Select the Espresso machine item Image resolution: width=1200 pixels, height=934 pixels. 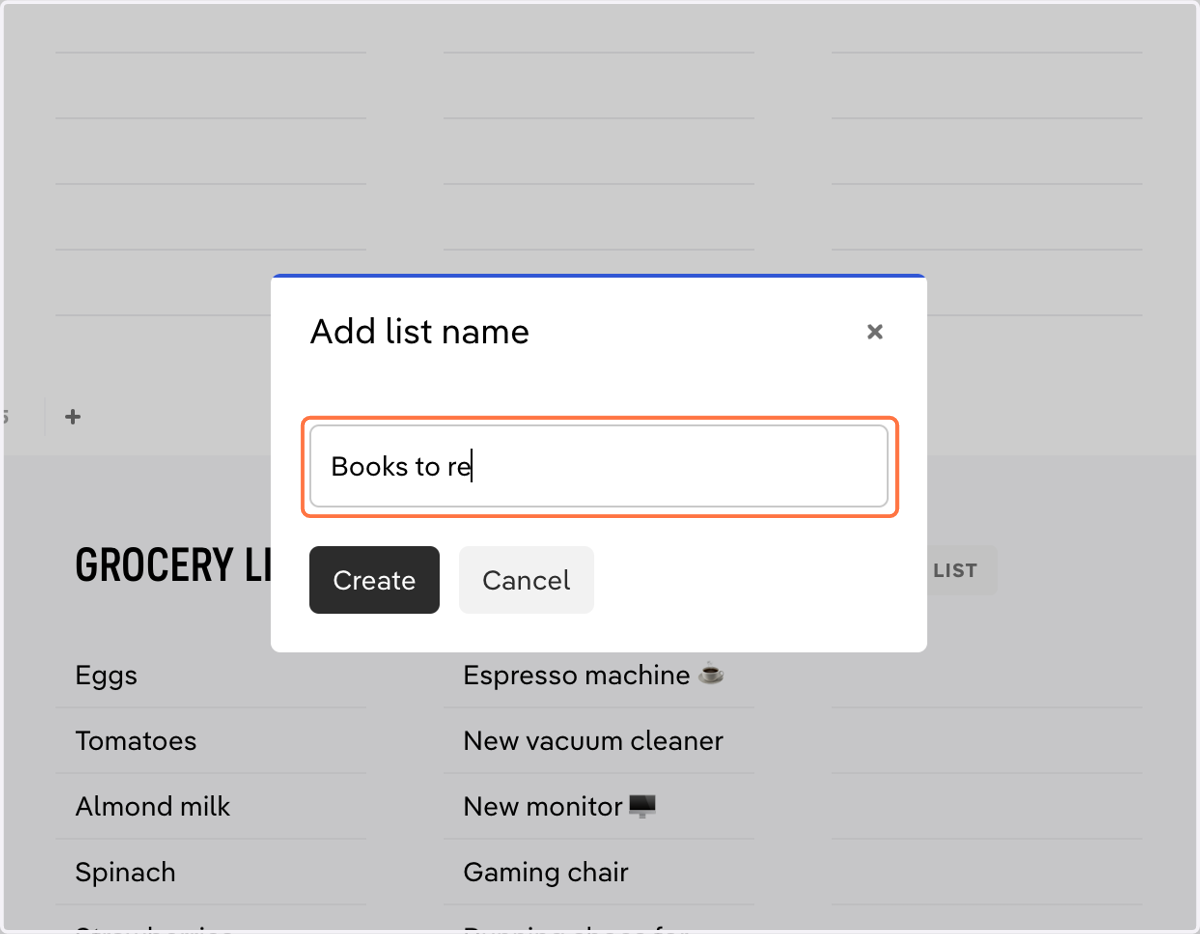click(593, 676)
